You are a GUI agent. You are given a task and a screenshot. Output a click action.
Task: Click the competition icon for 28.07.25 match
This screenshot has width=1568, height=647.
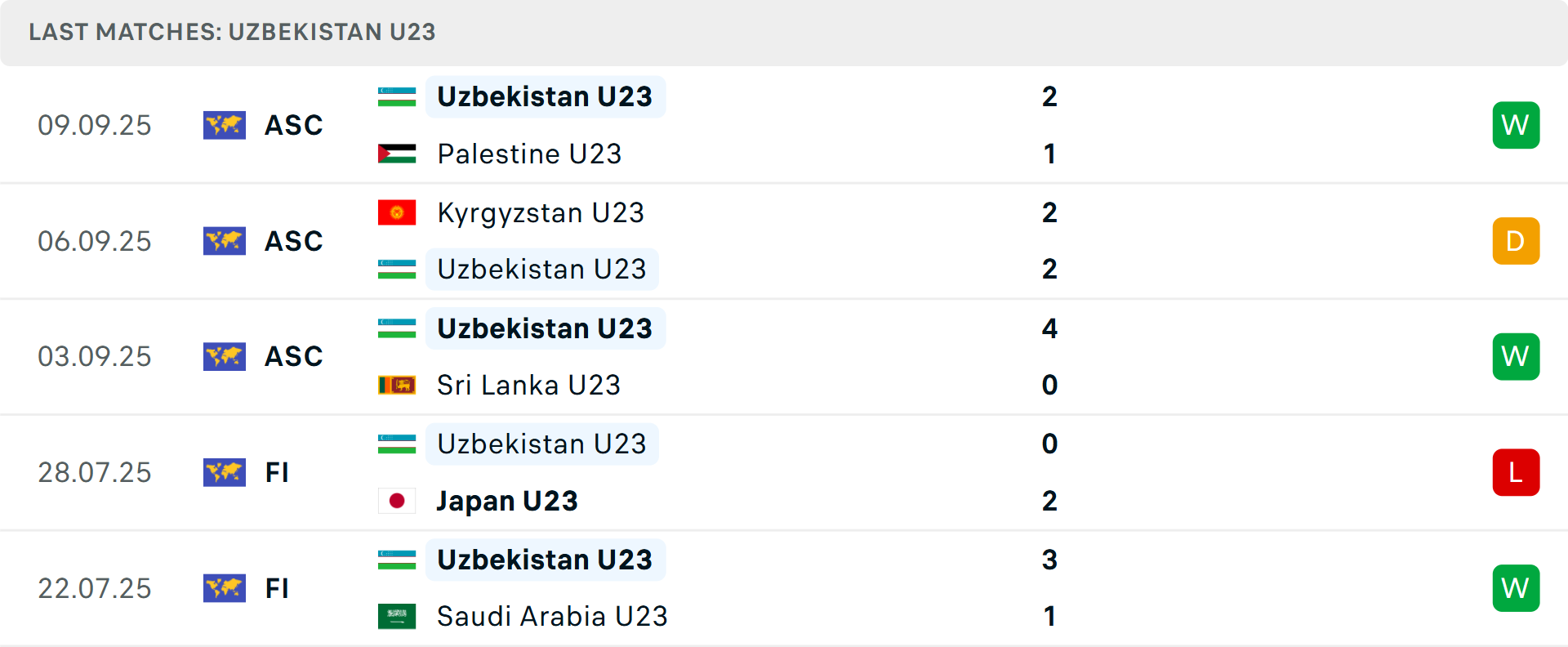225,472
